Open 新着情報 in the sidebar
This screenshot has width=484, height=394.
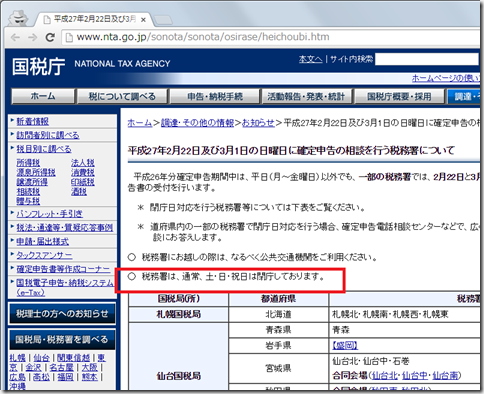pyautogui.click(x=33, y=122)
